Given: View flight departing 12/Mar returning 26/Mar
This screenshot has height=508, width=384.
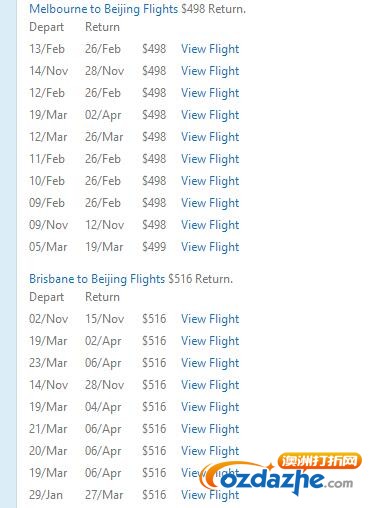Looking at the screenshot, I should click(210, 137).
